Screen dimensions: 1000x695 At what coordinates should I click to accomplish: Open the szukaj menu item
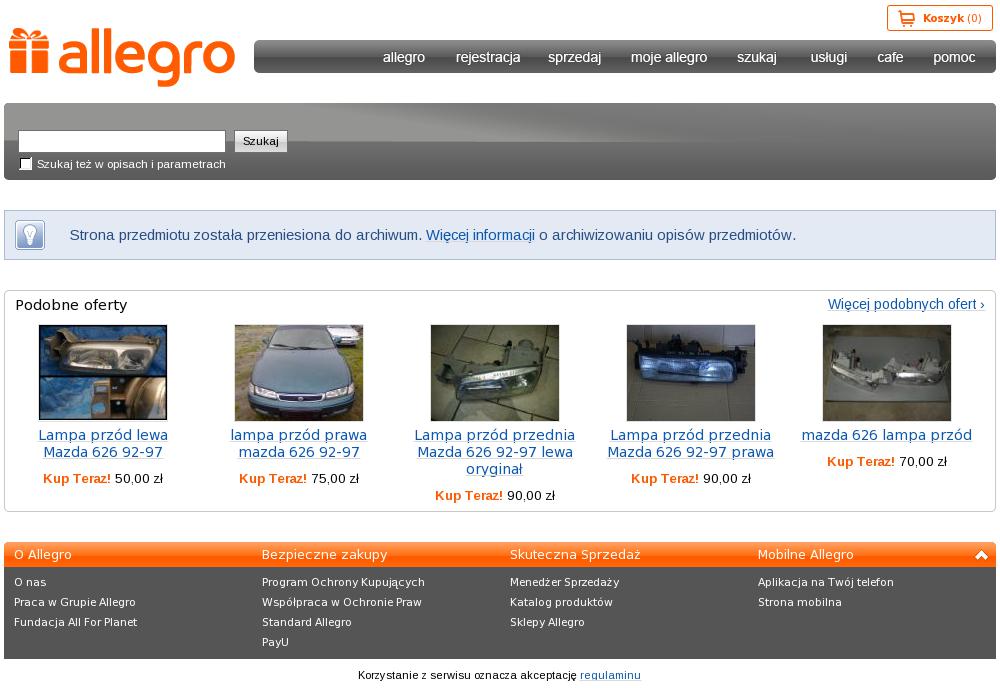click(757, 57)
